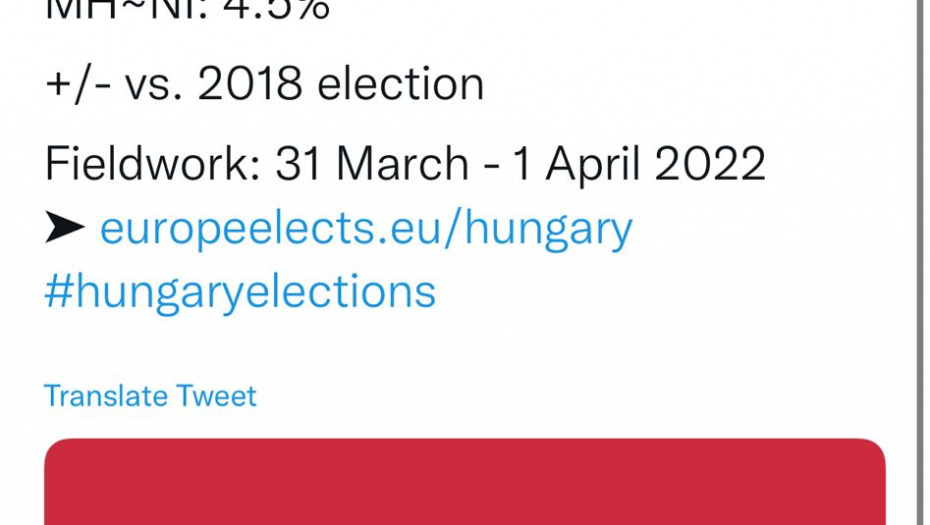The image size is (930, 525).
Task: Click the "#" symbol of the hashtag
Action: [x=57, y=292]
